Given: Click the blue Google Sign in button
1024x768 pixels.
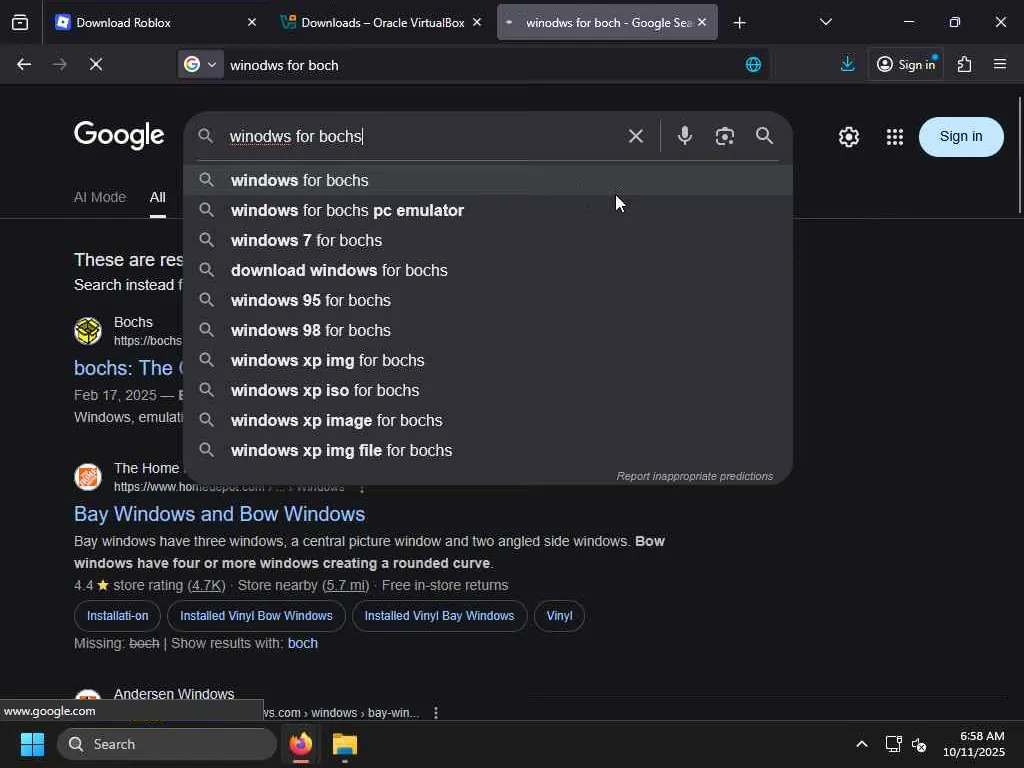Looking at the screenshot, I should click(x=961, y=136).
